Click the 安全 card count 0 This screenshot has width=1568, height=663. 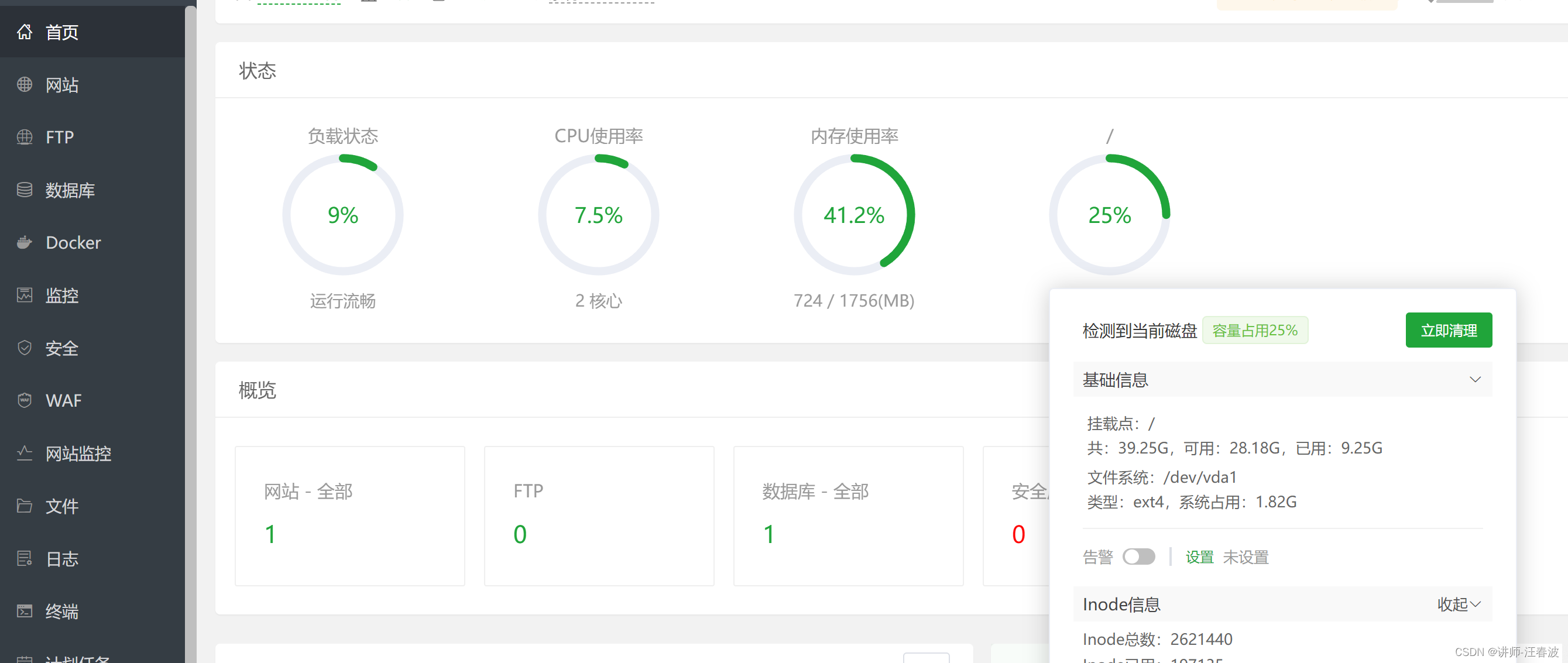tap(1018, 534)
